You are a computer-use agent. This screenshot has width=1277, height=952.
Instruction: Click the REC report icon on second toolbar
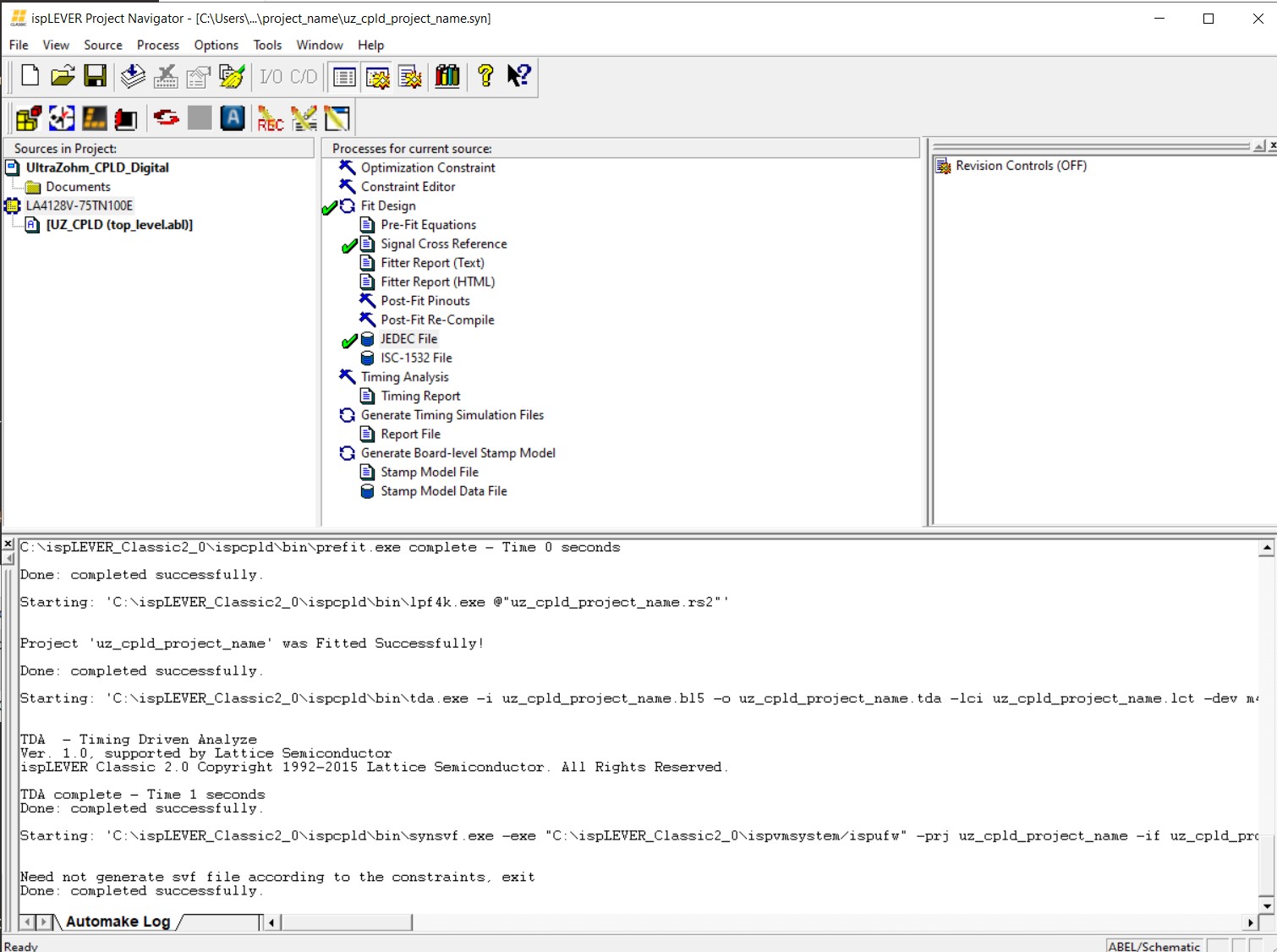pyautogui.click(x=270, y=118)
